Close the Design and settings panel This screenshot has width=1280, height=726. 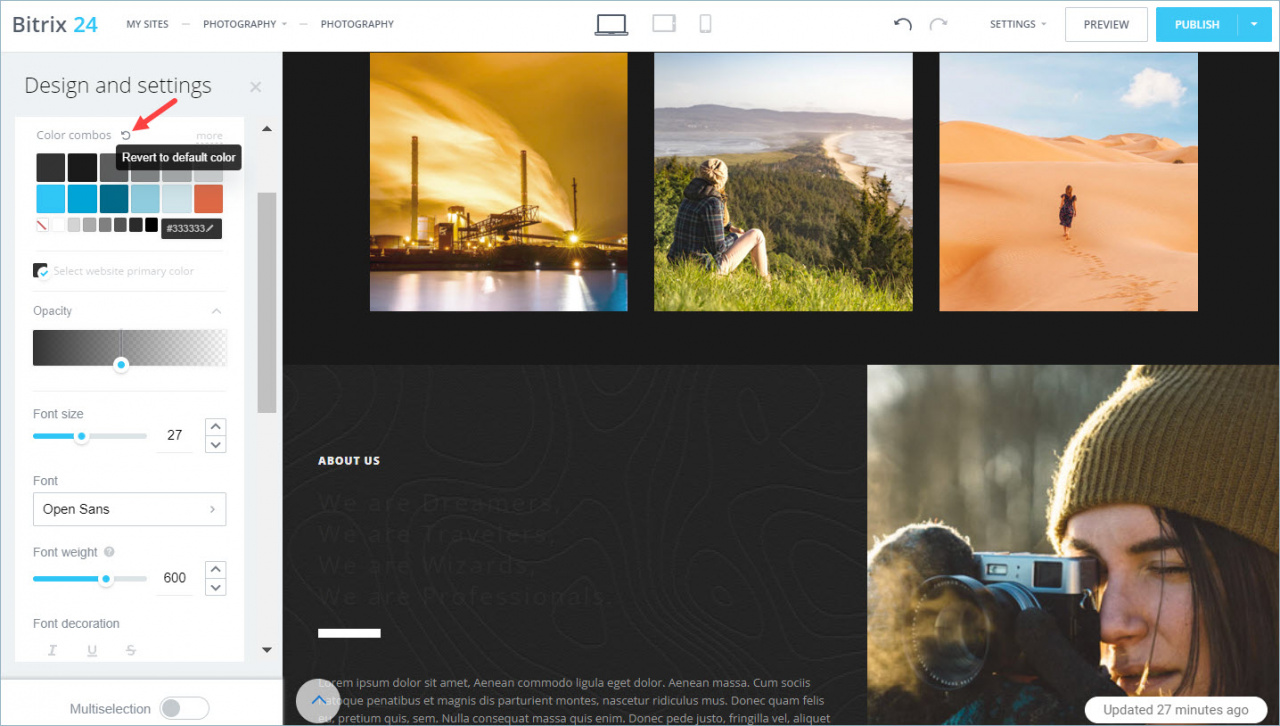pyautogui.click(x=255, y=87)
